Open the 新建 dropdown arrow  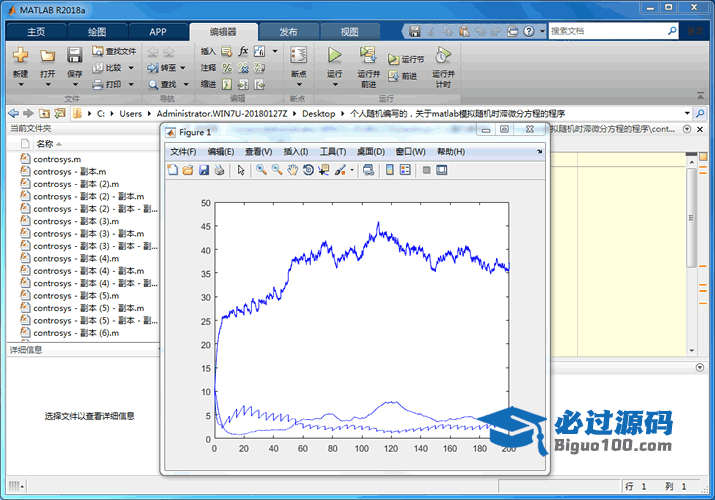(21, 84)
